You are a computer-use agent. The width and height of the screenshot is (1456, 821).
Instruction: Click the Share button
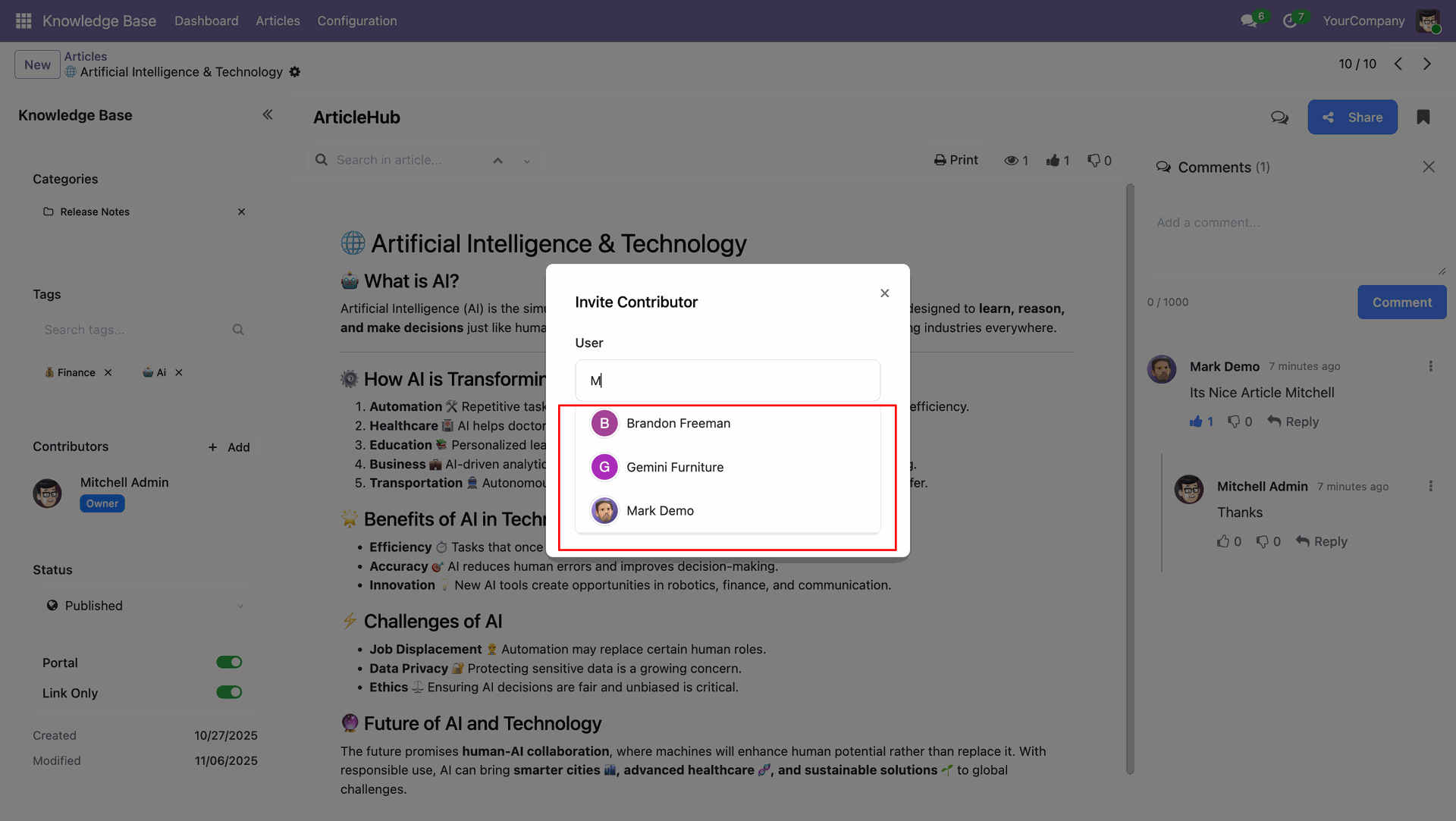click(1352, 118)
